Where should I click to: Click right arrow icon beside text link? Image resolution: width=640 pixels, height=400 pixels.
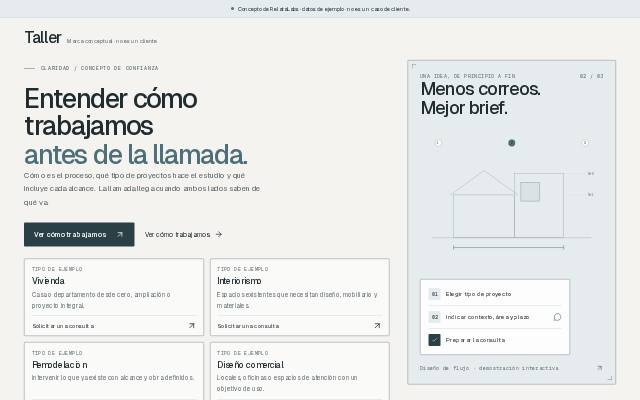[x=219, y=234]
